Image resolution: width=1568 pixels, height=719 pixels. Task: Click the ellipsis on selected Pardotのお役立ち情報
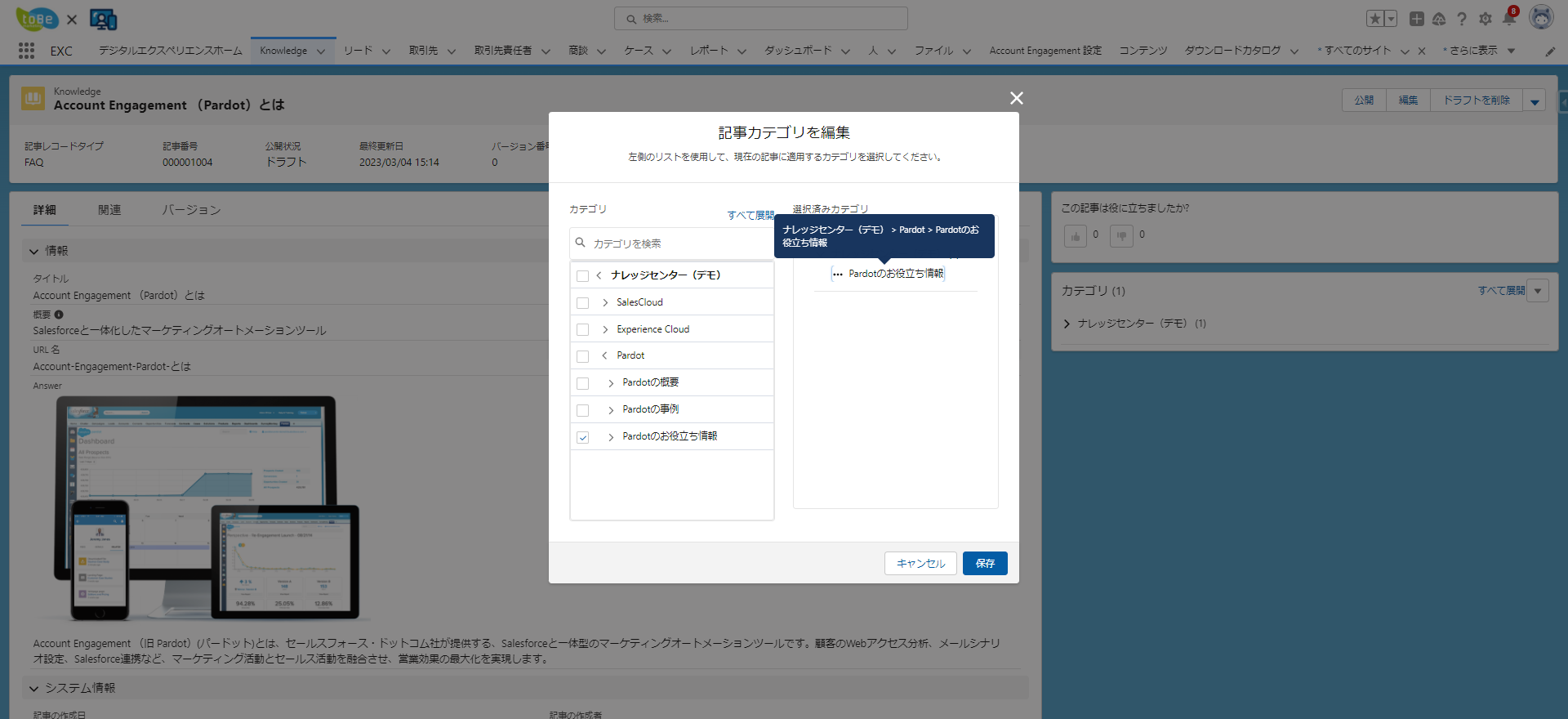coord(837,275)
